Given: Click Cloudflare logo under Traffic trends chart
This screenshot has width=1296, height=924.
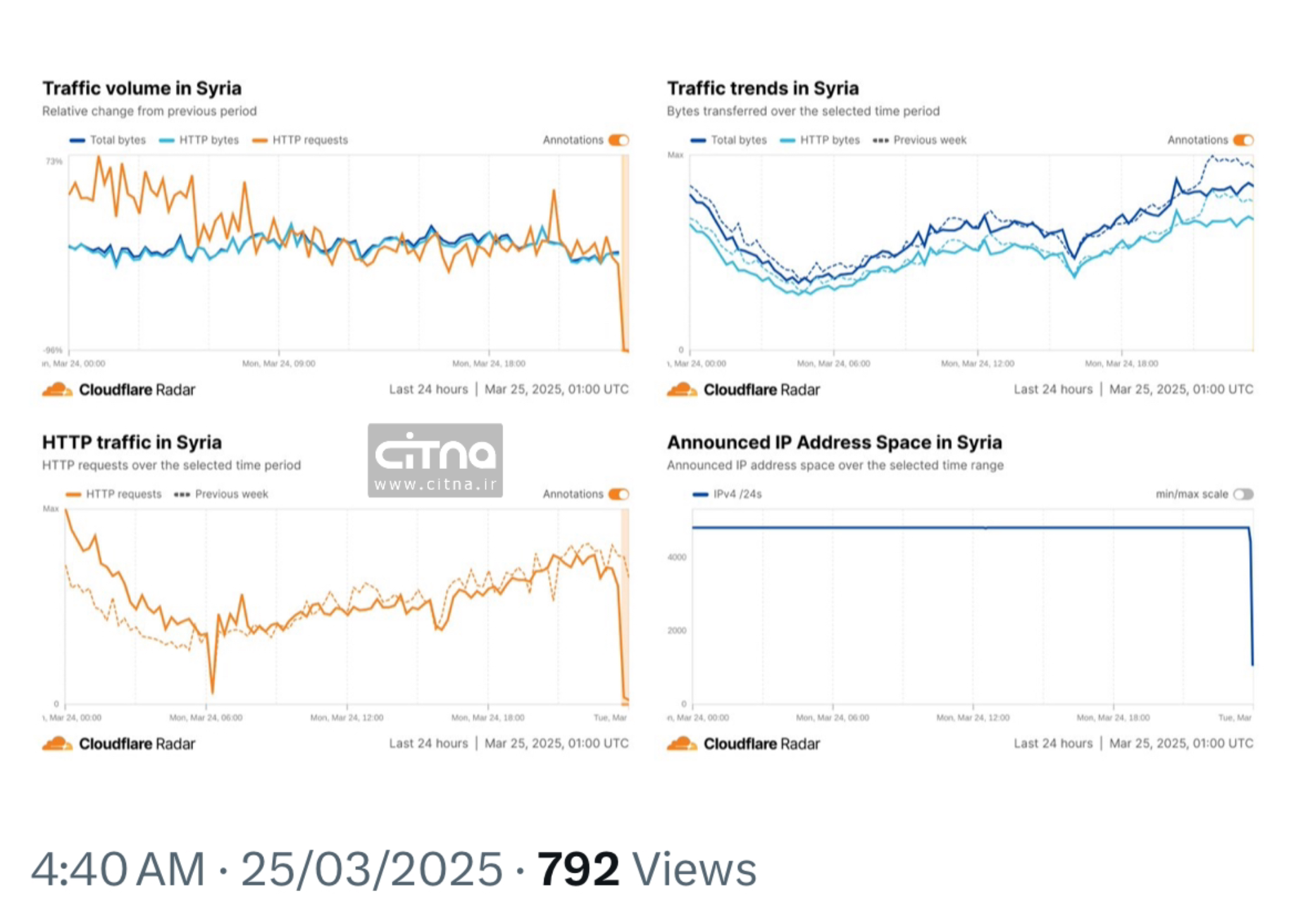Looking at the screenshot, I should [x=682, y=389].
